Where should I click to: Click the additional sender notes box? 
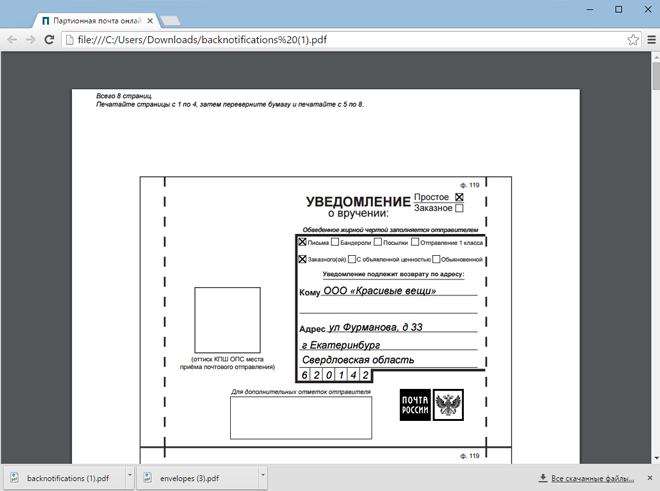click(x=301, y=418)
